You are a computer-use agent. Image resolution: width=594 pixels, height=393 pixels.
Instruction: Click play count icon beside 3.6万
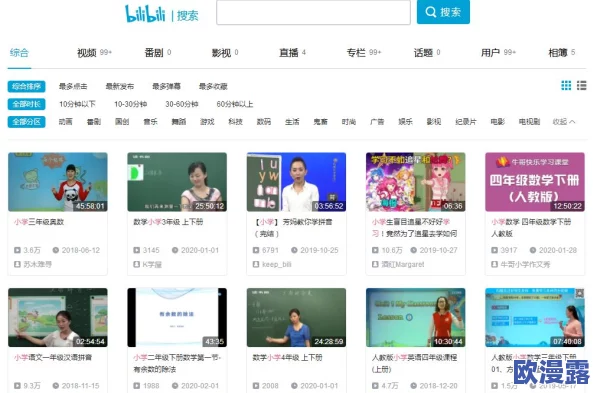pos(17,250)
